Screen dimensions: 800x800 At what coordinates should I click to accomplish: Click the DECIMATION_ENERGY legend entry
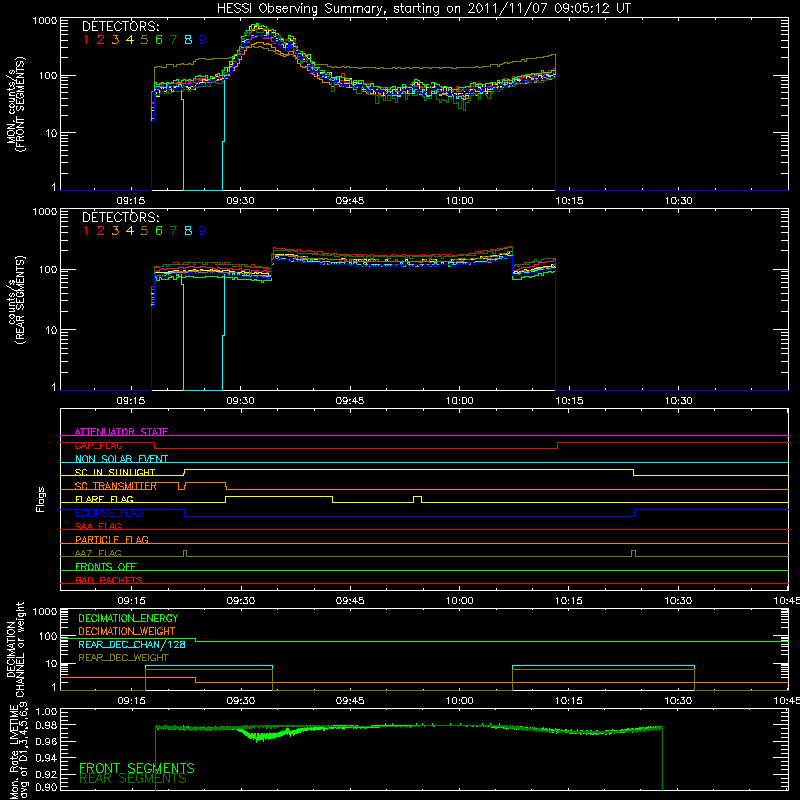point(128,618)
